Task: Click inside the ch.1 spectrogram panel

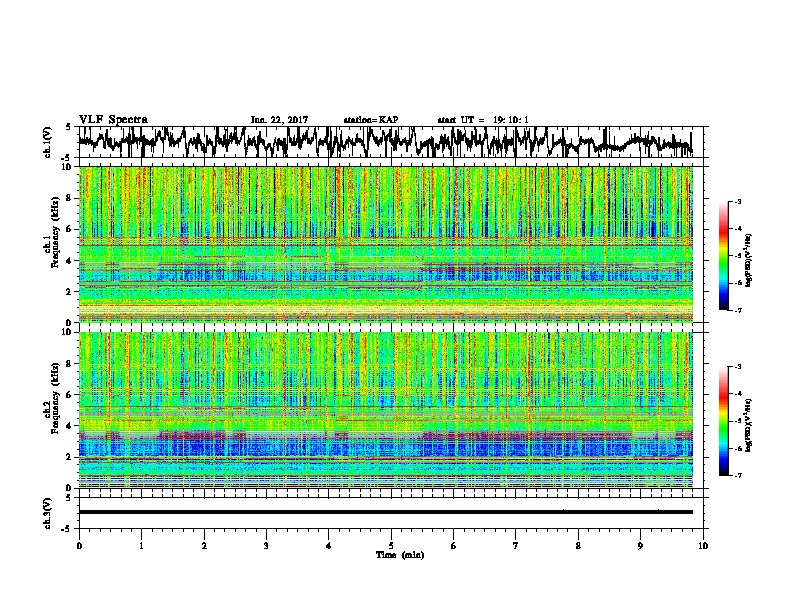Action: 385,244
